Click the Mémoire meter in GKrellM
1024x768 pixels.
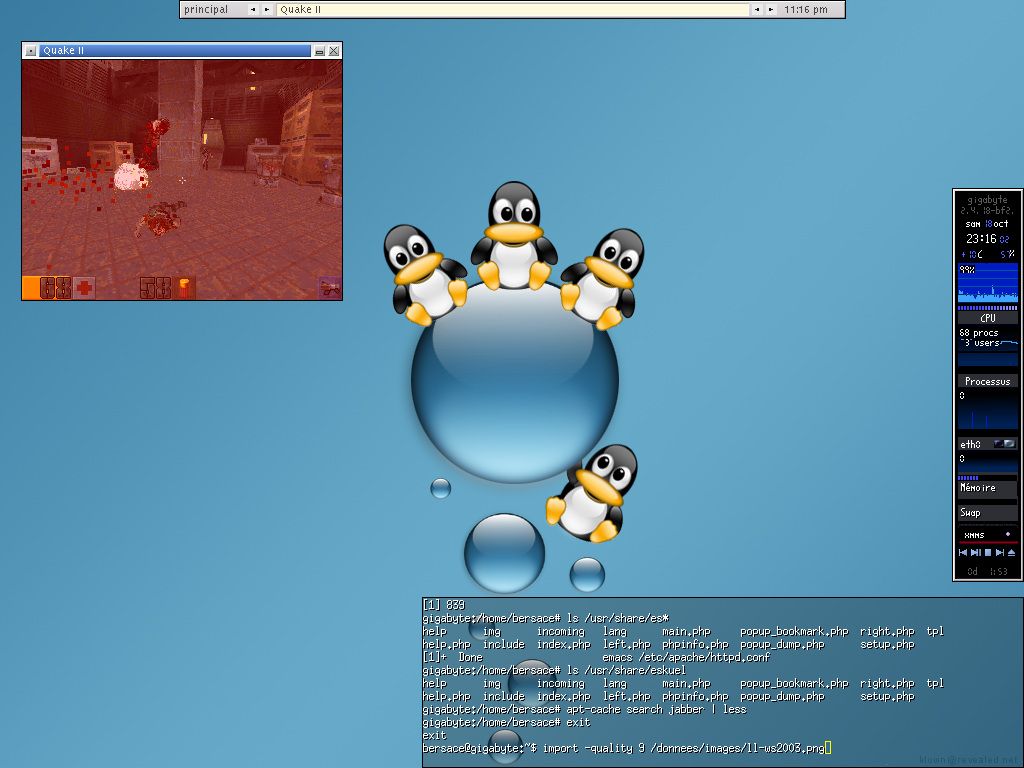987,488
